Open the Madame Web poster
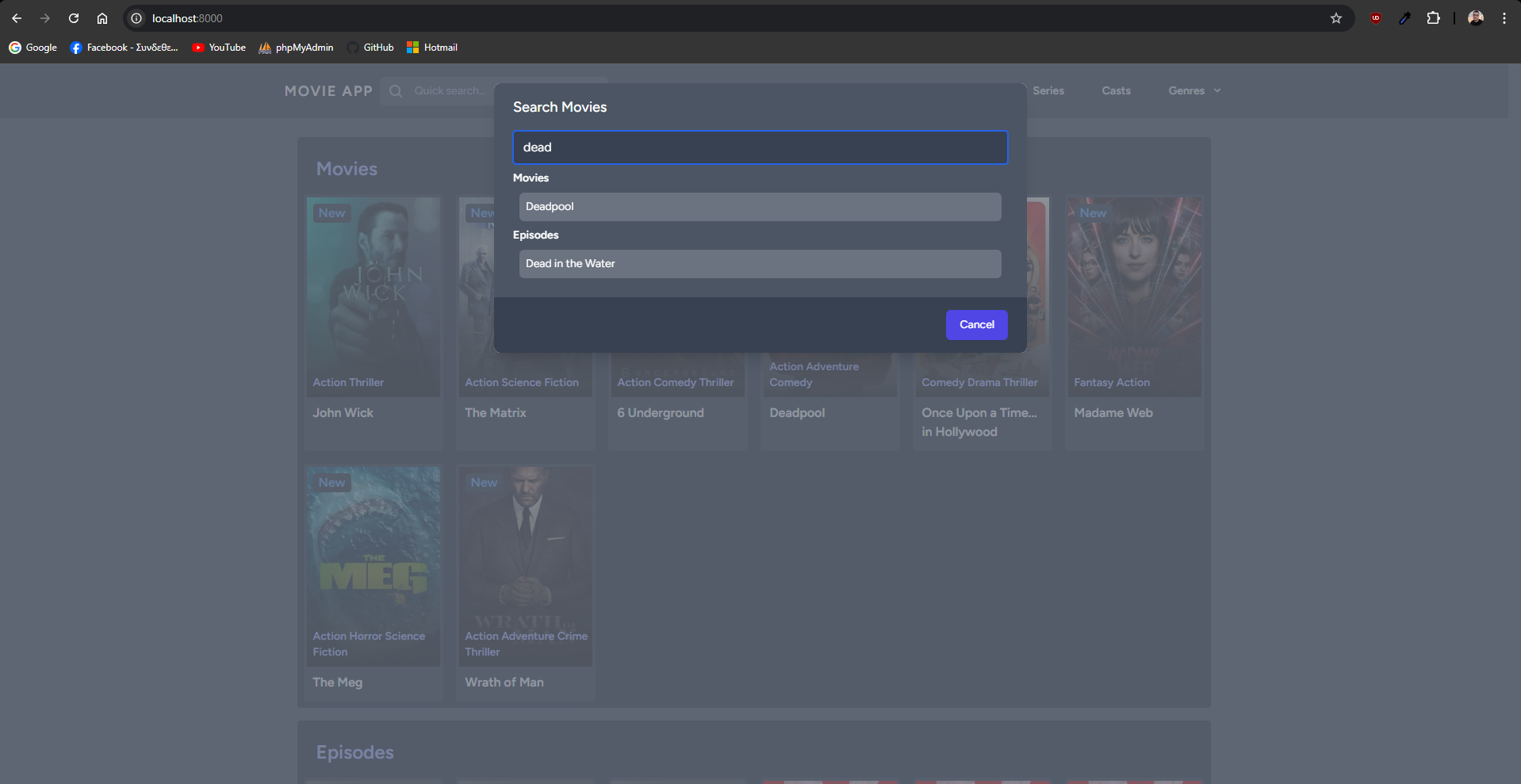Viewport: 1521px width, 784px height. coord(1135,297)
